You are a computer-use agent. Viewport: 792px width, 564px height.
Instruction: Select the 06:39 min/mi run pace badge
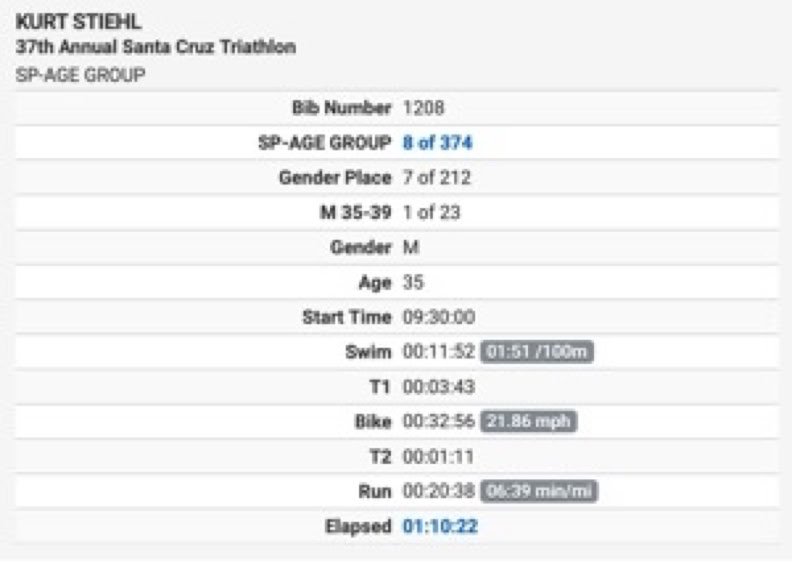click(x=539, y=491)
